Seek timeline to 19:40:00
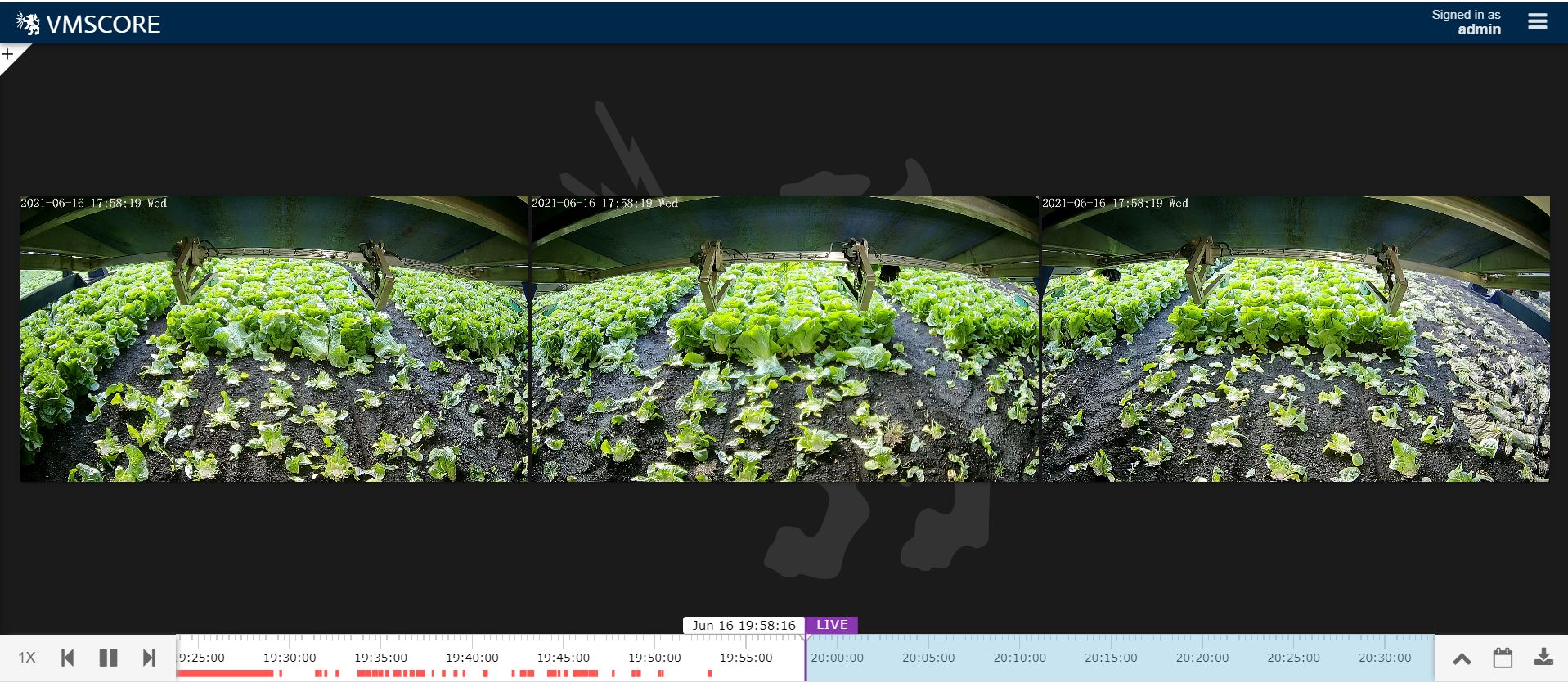 coord(472,658)
